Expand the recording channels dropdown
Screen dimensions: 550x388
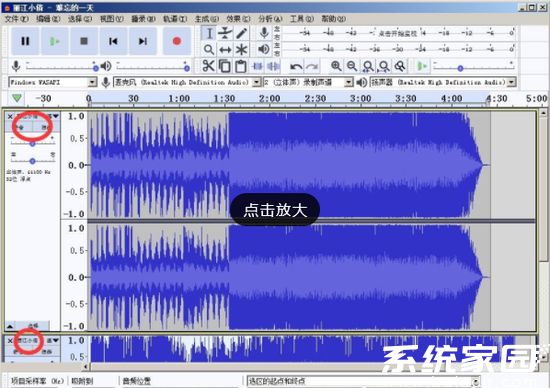[308, 82]
